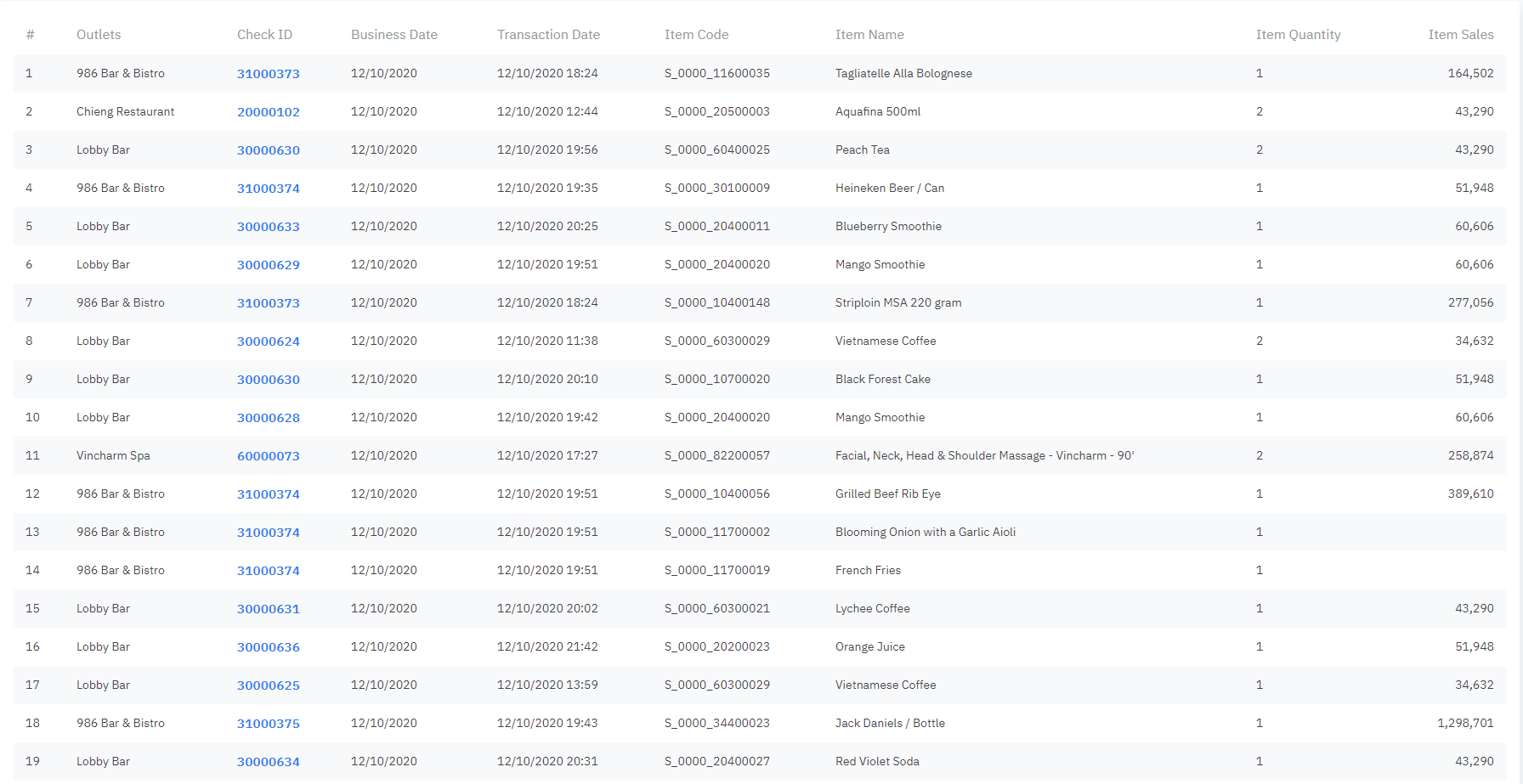
Task: Click the Outlets column header
Action: (99, 35)
